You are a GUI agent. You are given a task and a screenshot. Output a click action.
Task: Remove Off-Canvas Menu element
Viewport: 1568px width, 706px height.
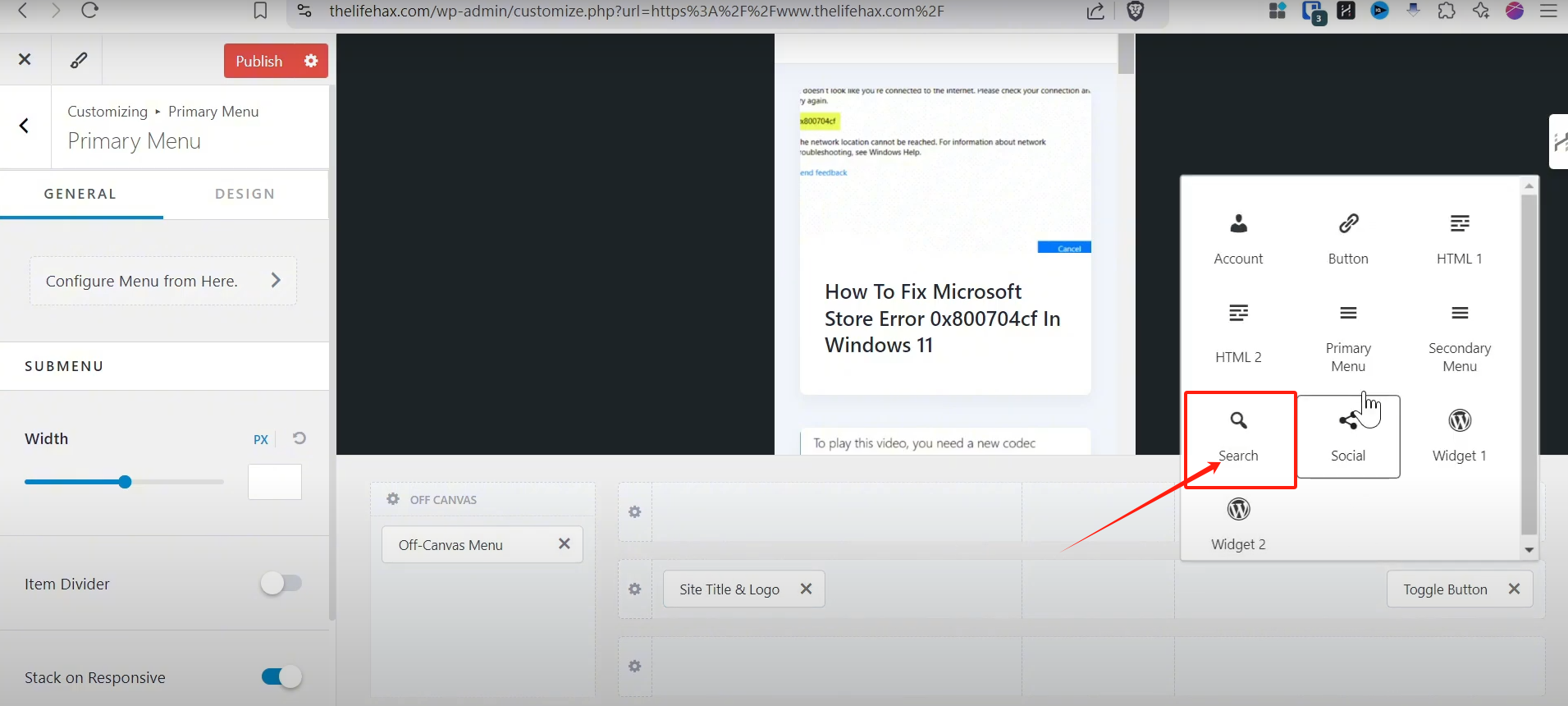click(564, 543)
